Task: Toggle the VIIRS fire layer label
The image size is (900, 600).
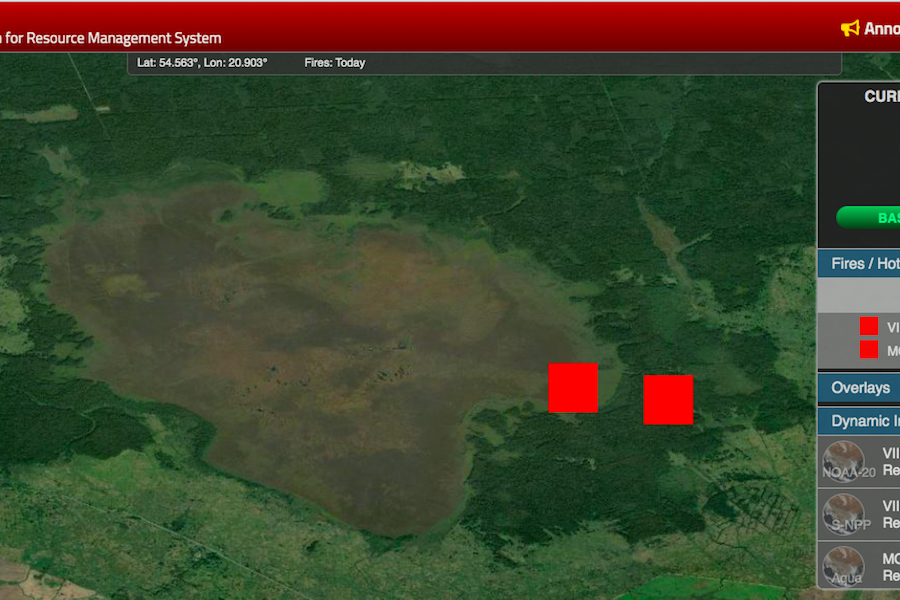Action: click(x=892, y=327)
